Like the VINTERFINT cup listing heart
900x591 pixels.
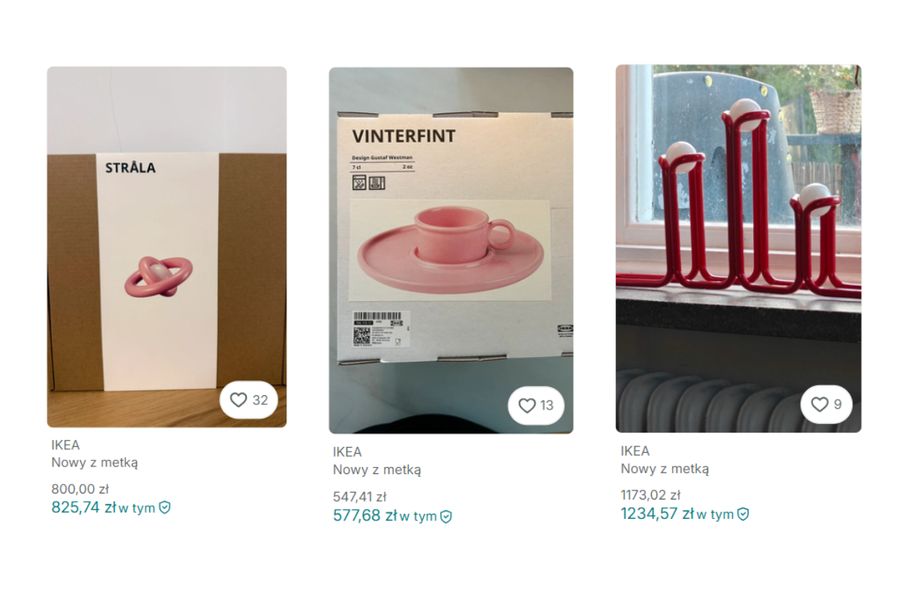527,406
